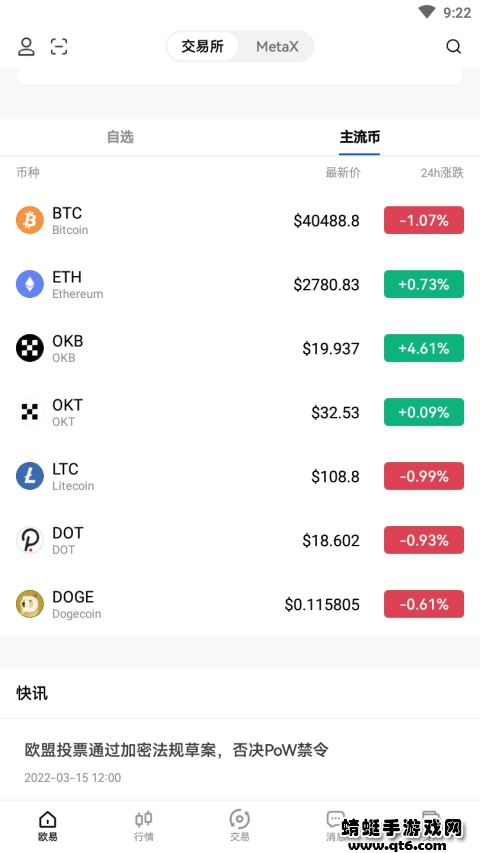Switch to MetaX mode
Image resolution: width=480 pixels, height=853 pixels.
click(x=277, y=46)
